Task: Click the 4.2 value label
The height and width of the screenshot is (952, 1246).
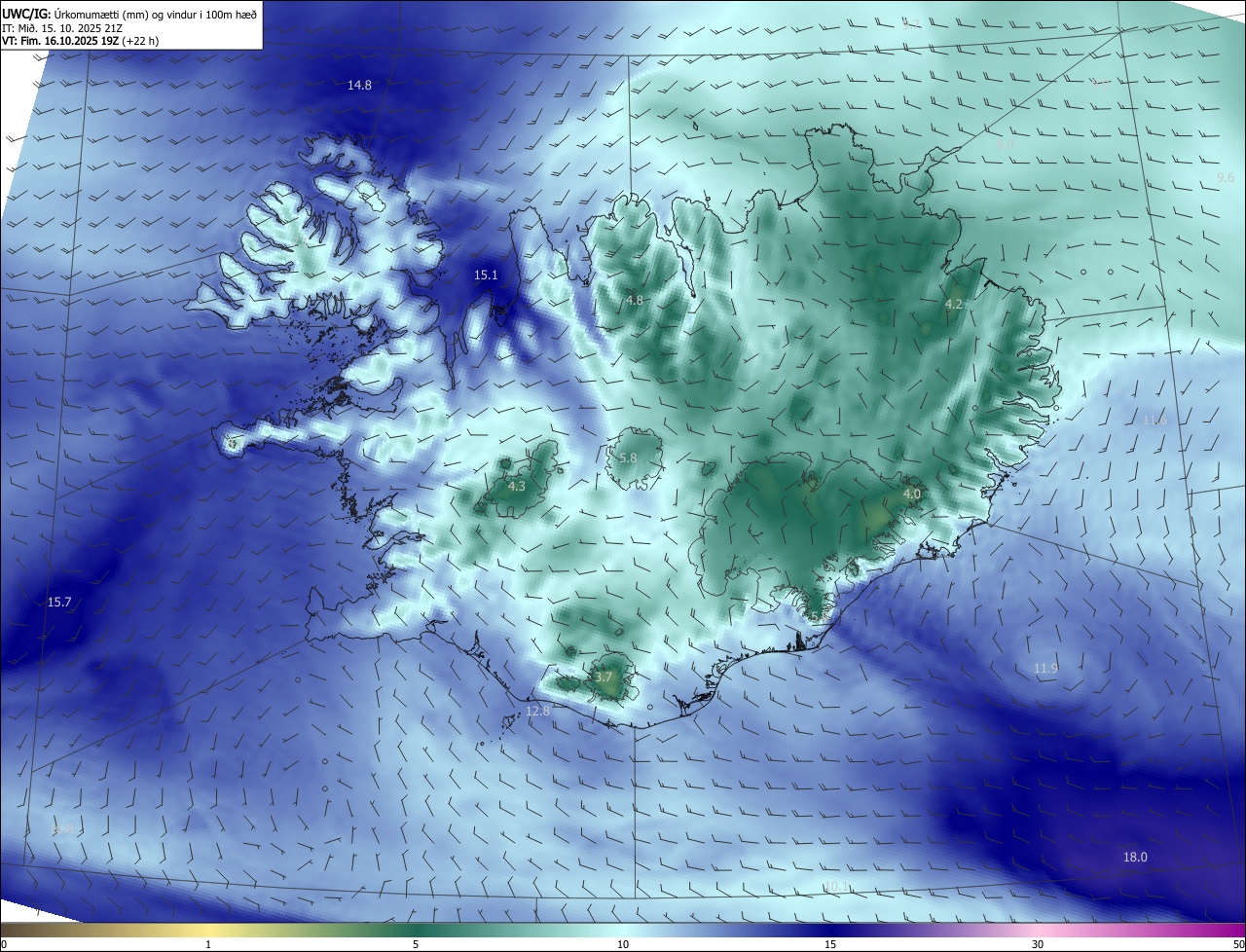Action: [954, 305]
